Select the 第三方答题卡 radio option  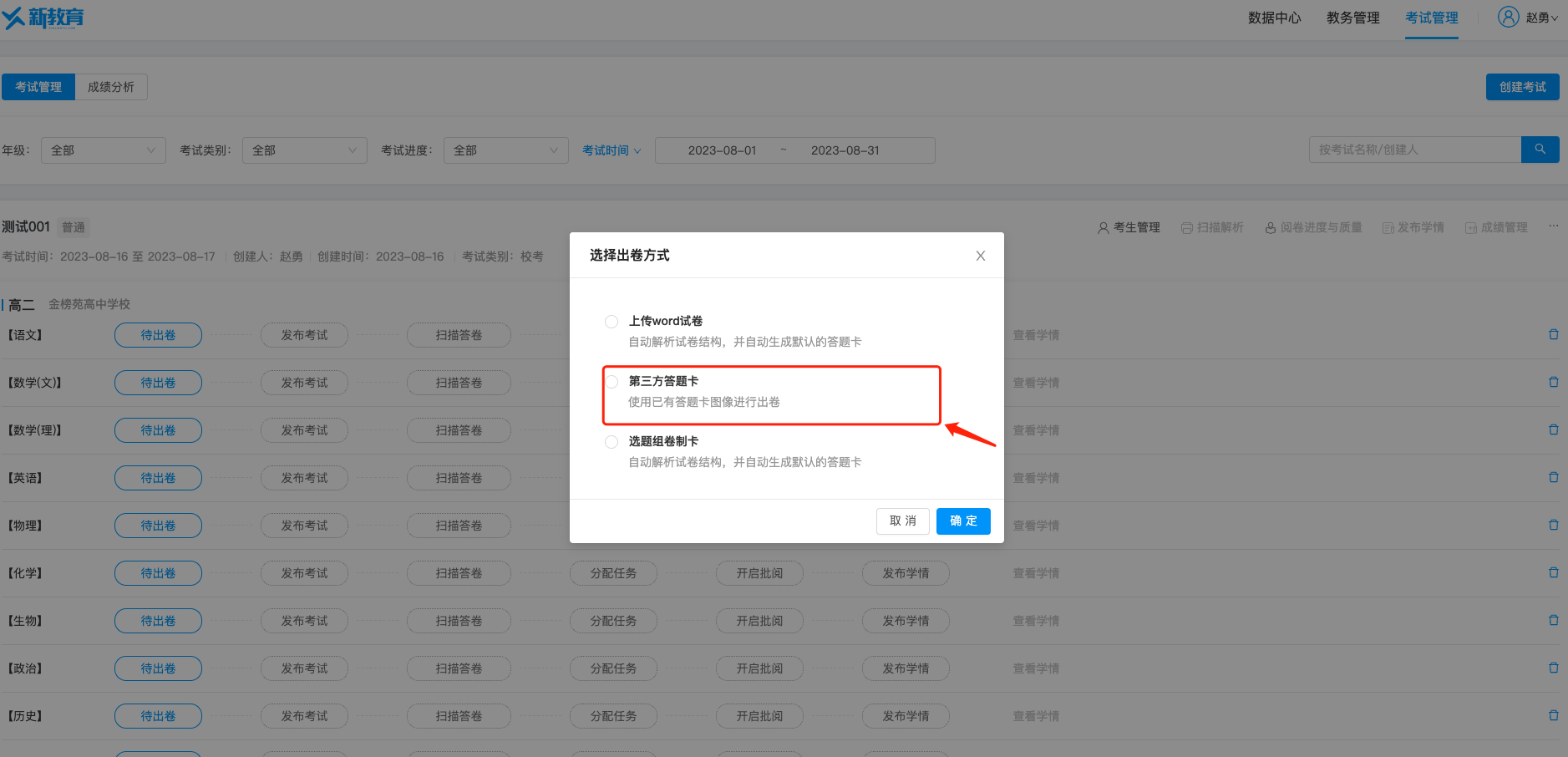tap(611, 382)
